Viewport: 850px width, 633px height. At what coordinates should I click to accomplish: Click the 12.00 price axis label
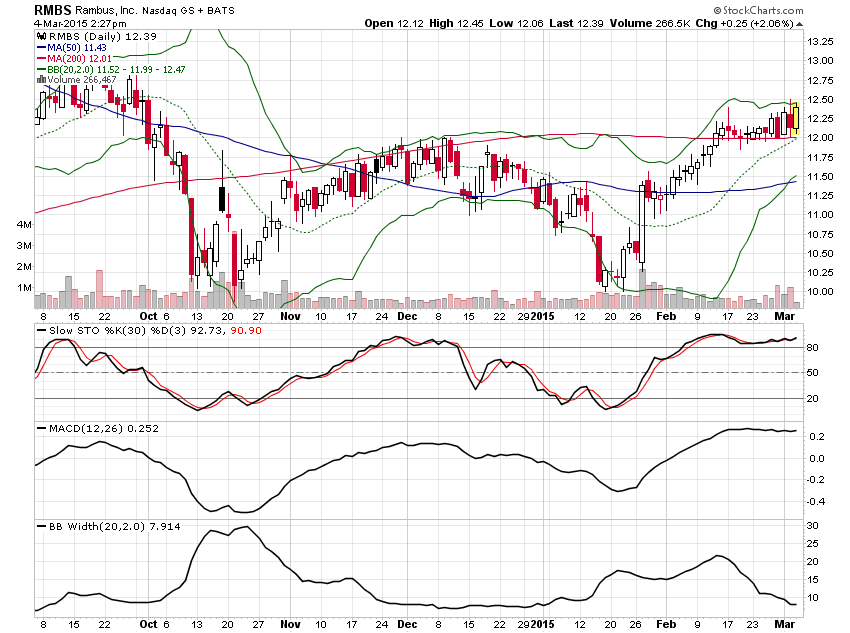click(x=820, y=138)
